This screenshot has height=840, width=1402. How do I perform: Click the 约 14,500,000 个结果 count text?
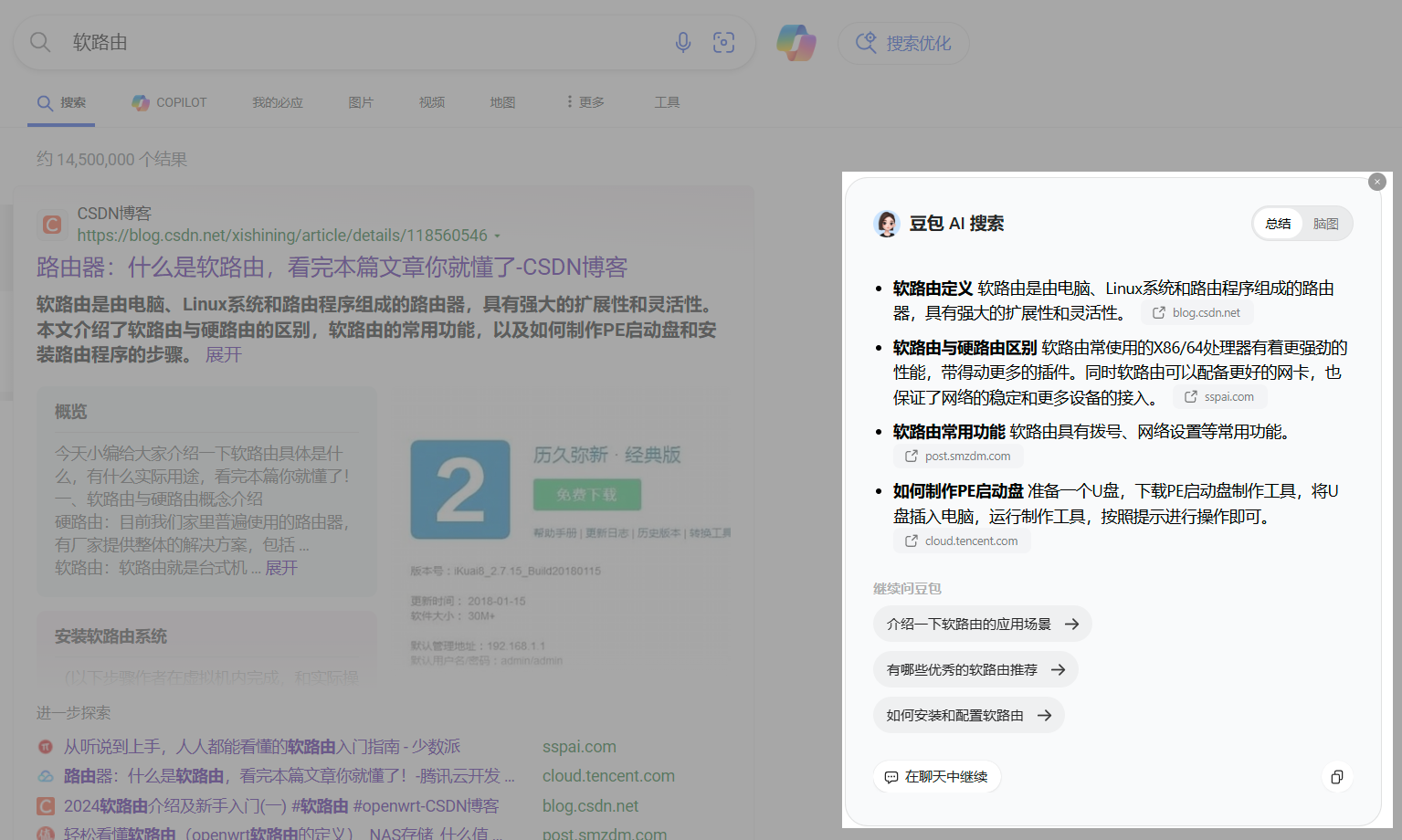point(111,160)
